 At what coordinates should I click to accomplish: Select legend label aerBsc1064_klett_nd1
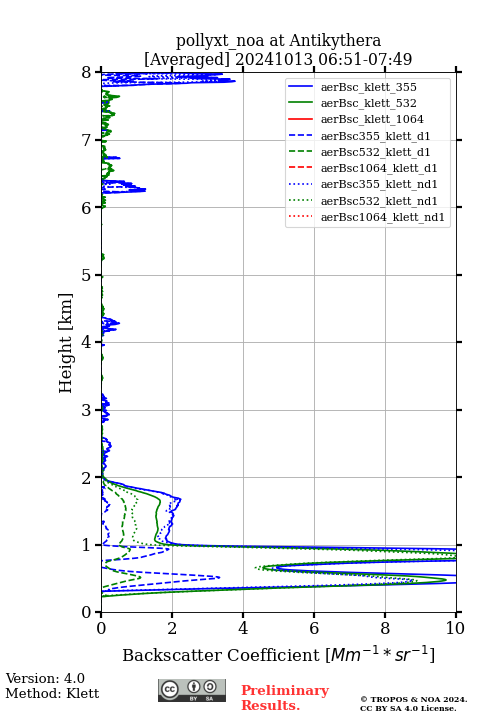point(383,217)
